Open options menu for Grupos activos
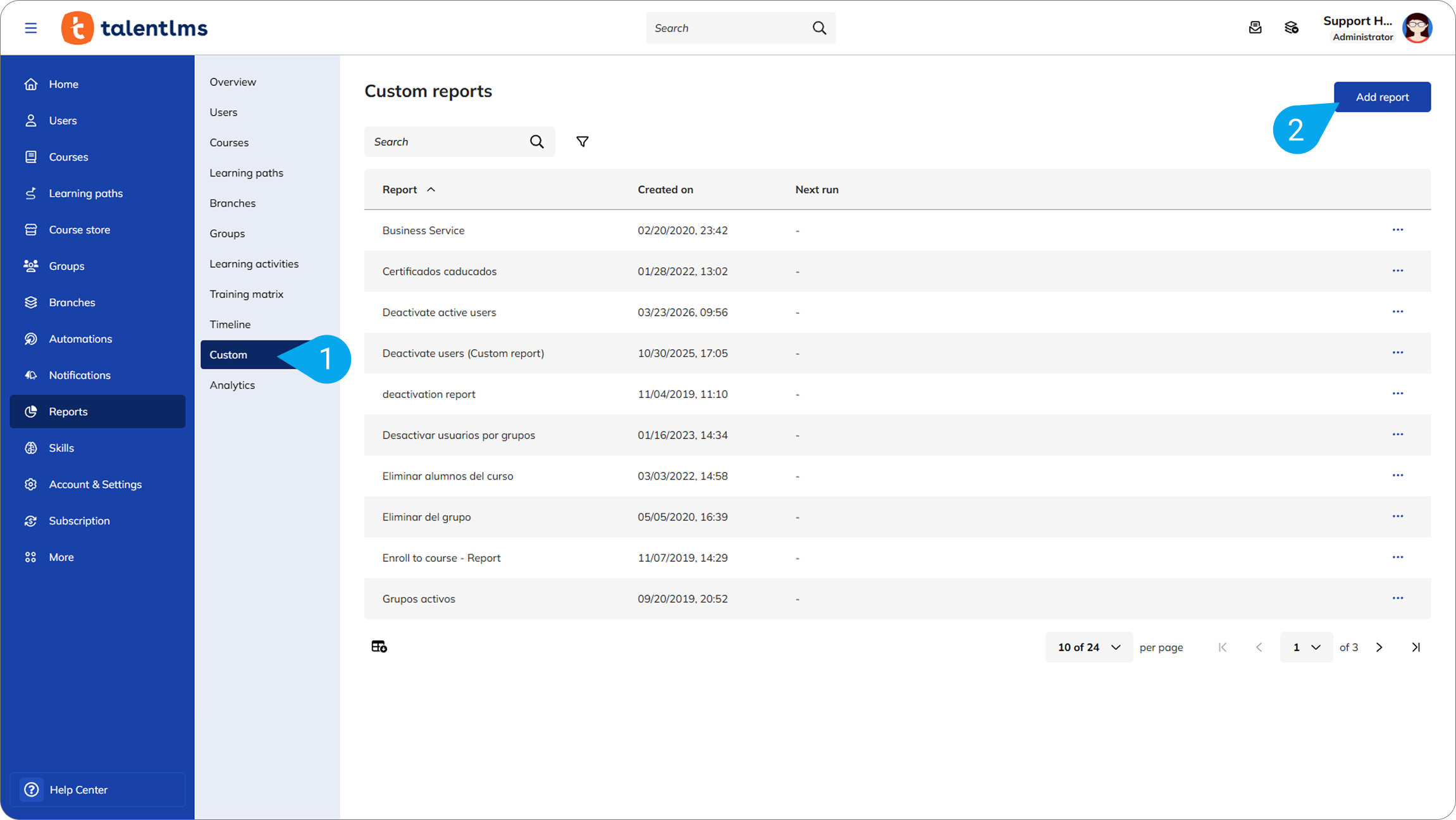Viewport: 1456px width, 820px height. click(1397, 598)
